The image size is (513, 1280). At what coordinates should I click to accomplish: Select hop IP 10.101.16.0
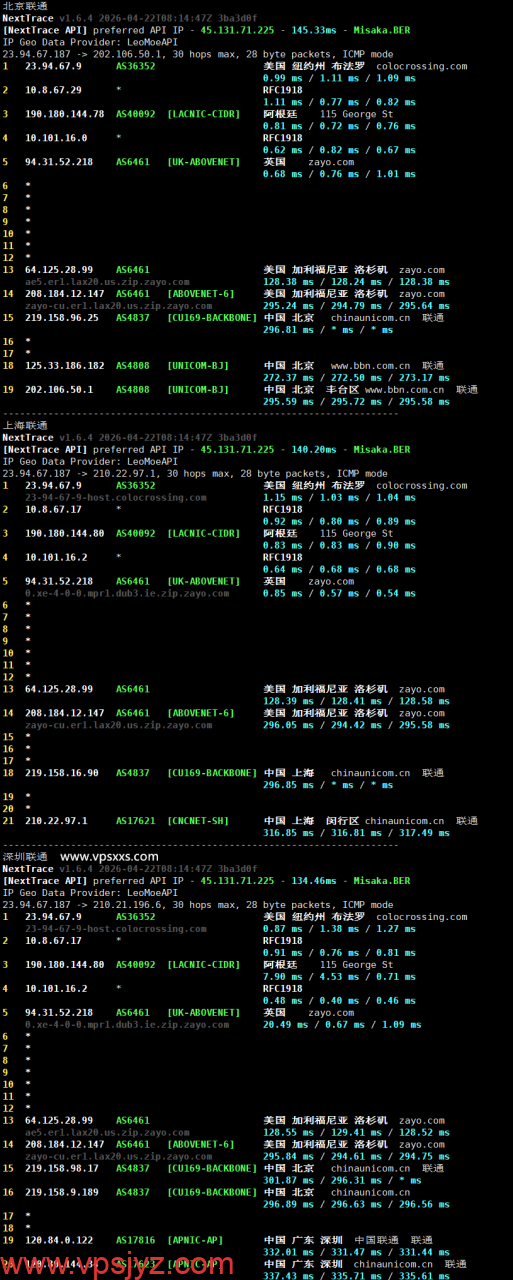(56, 138)
